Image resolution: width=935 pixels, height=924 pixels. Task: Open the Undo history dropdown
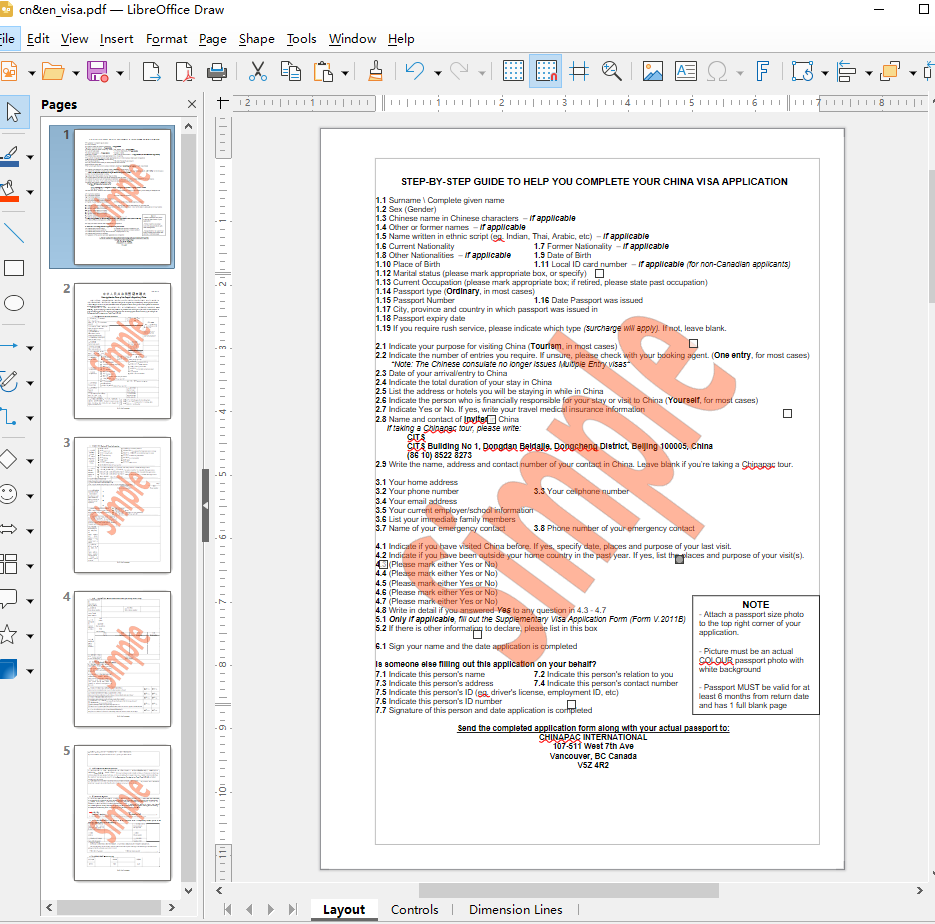point(438,73)
